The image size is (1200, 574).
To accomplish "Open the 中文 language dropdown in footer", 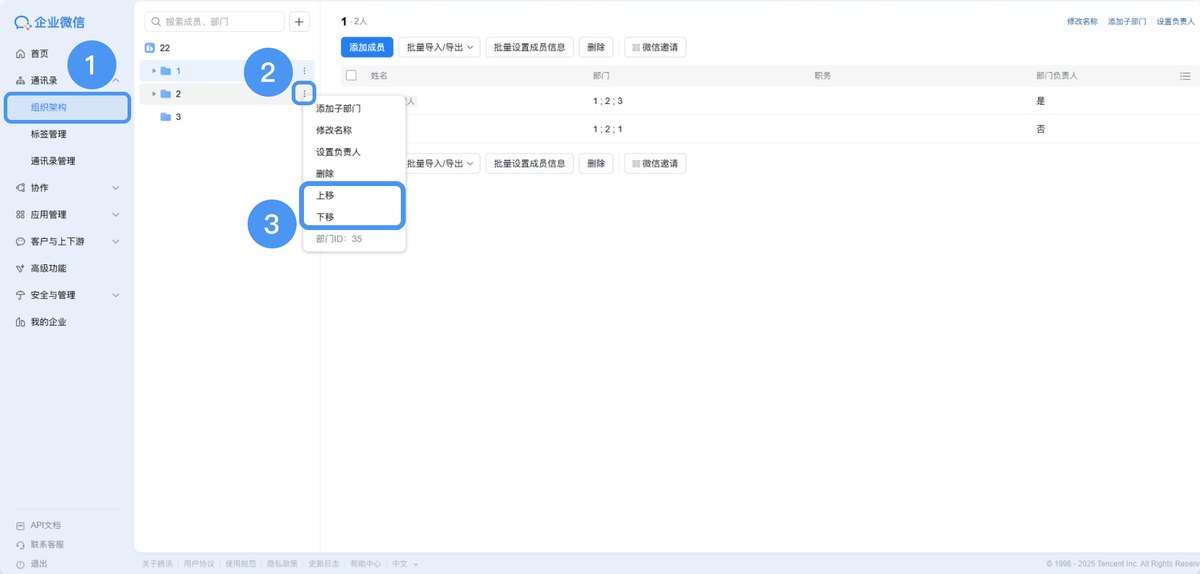I will 403,564.
